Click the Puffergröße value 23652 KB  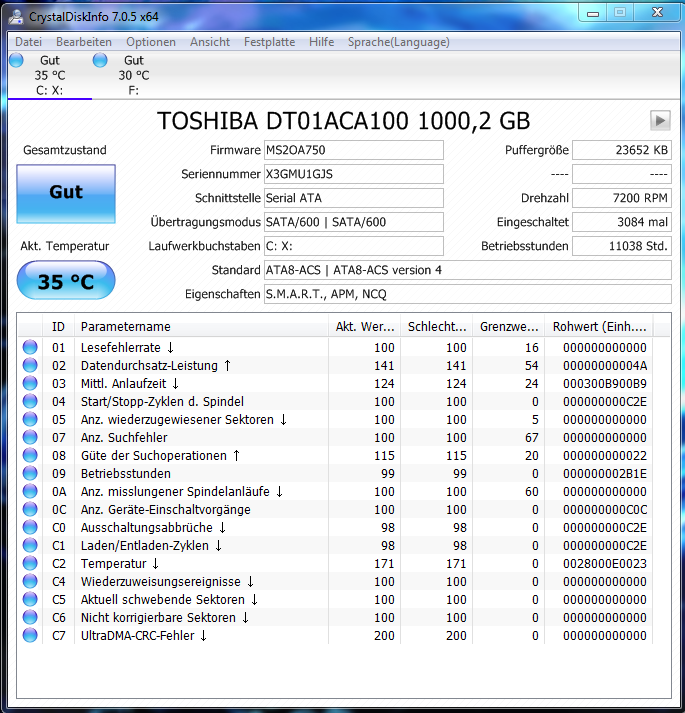point(622,150)
